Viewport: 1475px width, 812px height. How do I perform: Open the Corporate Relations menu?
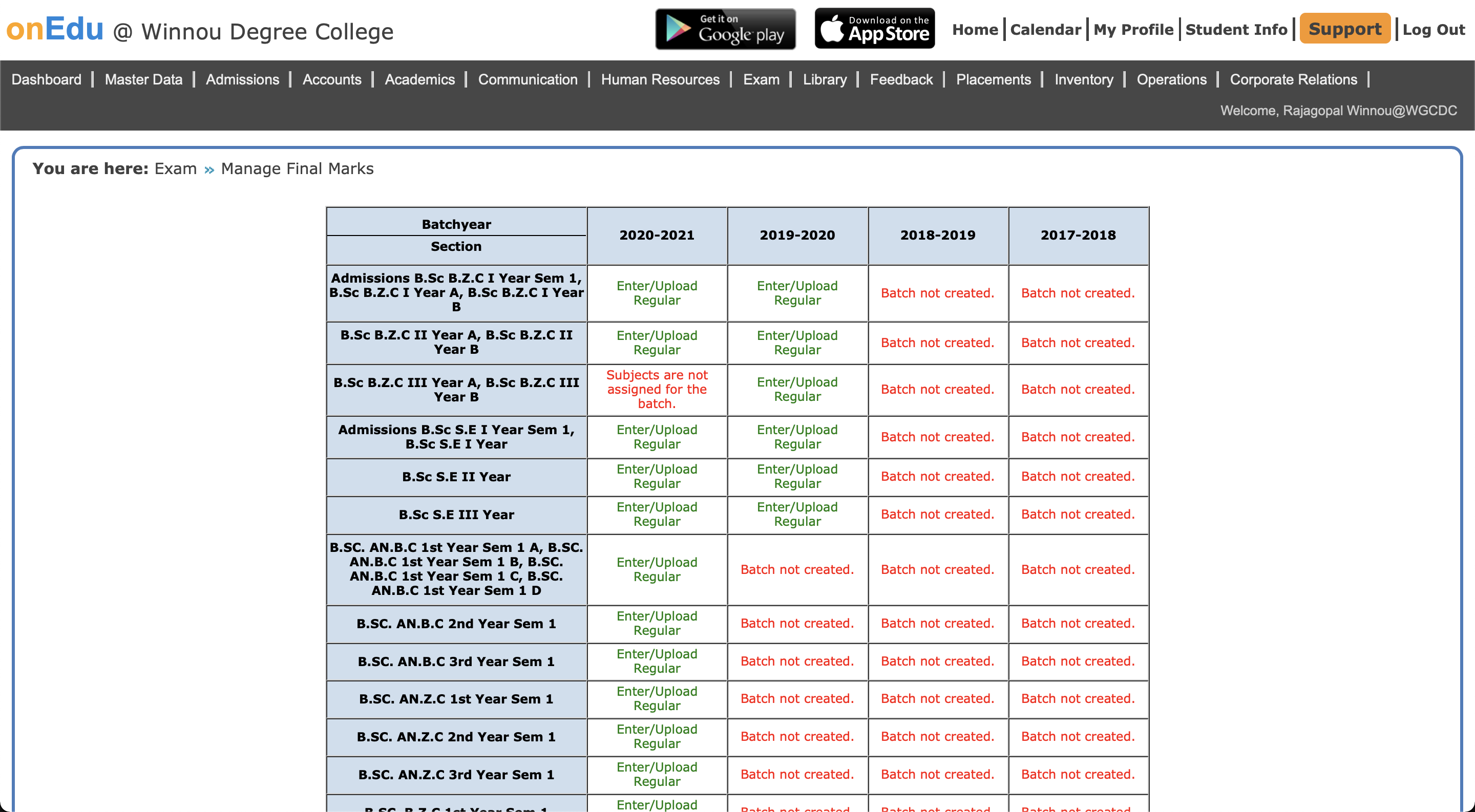click(1293, 79)
